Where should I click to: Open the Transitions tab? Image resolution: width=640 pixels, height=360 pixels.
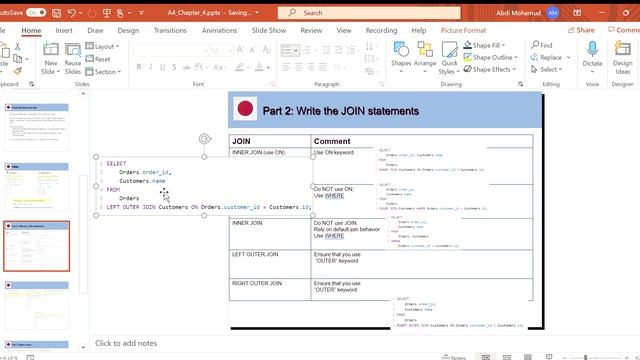click(170, 31)
